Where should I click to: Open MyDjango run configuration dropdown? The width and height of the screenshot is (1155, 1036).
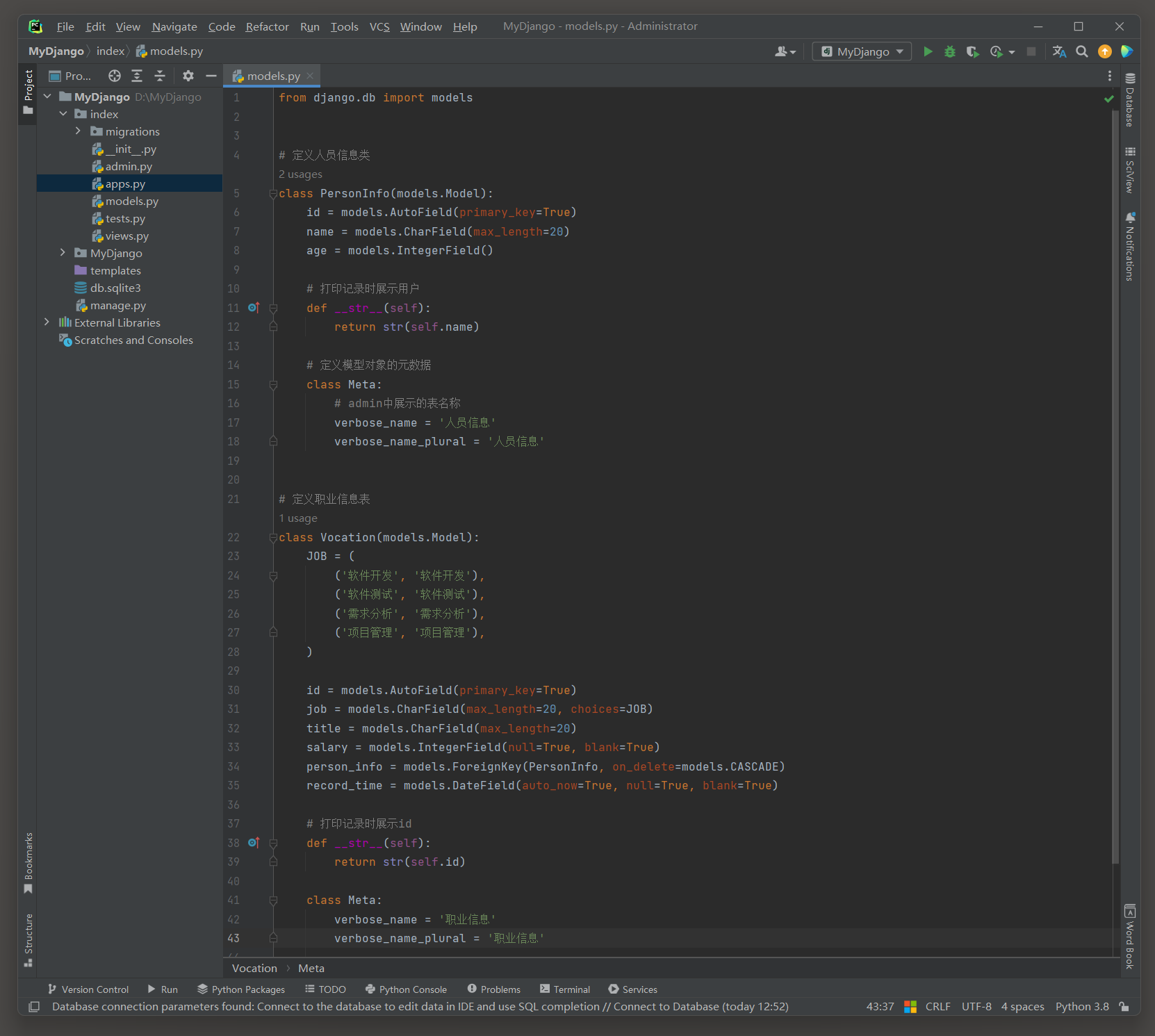(x=862, y=51)
